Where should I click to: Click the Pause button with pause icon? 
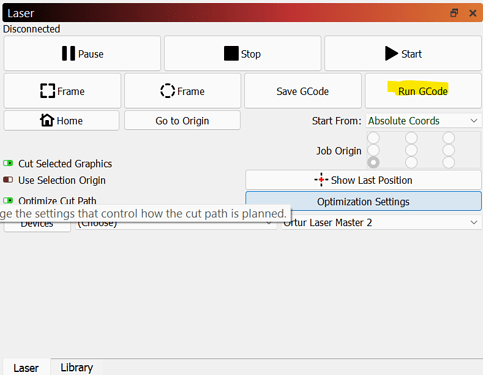click(82, 53)
